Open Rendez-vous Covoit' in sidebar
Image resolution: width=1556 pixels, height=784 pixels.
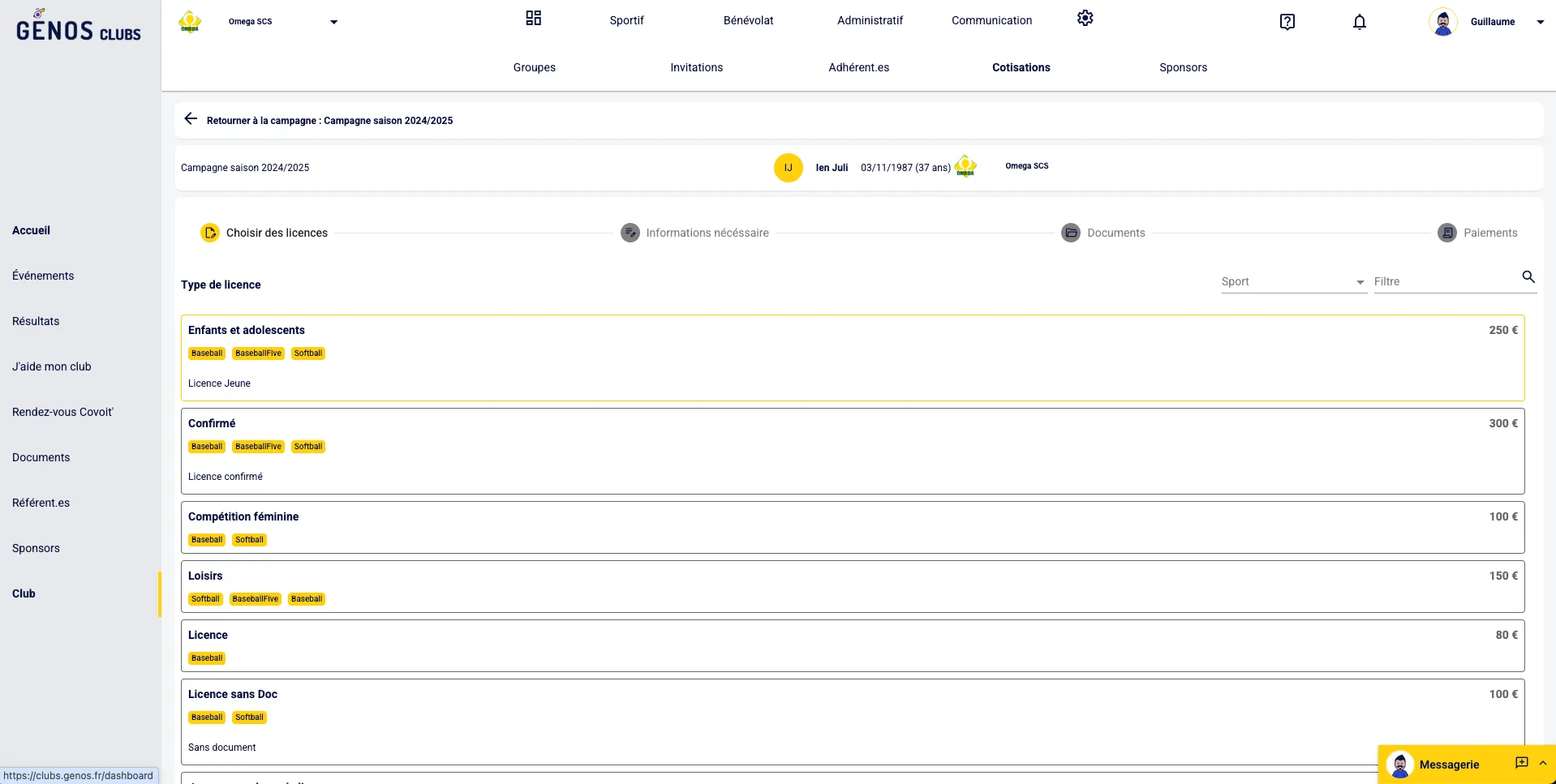[62, 412]
